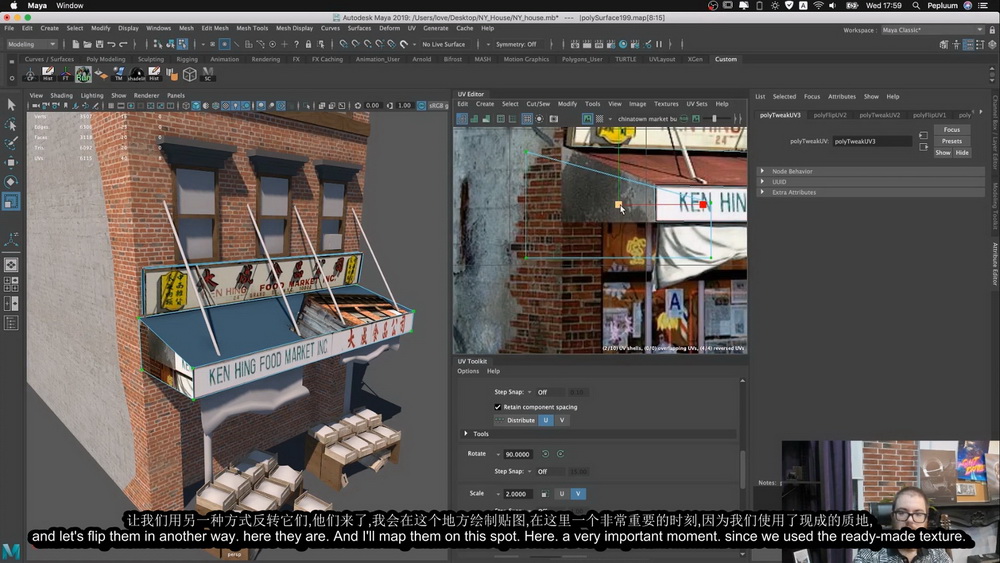Select the polyFlipUV2 node tab
1000x563 pixels.
coord(830,115)
